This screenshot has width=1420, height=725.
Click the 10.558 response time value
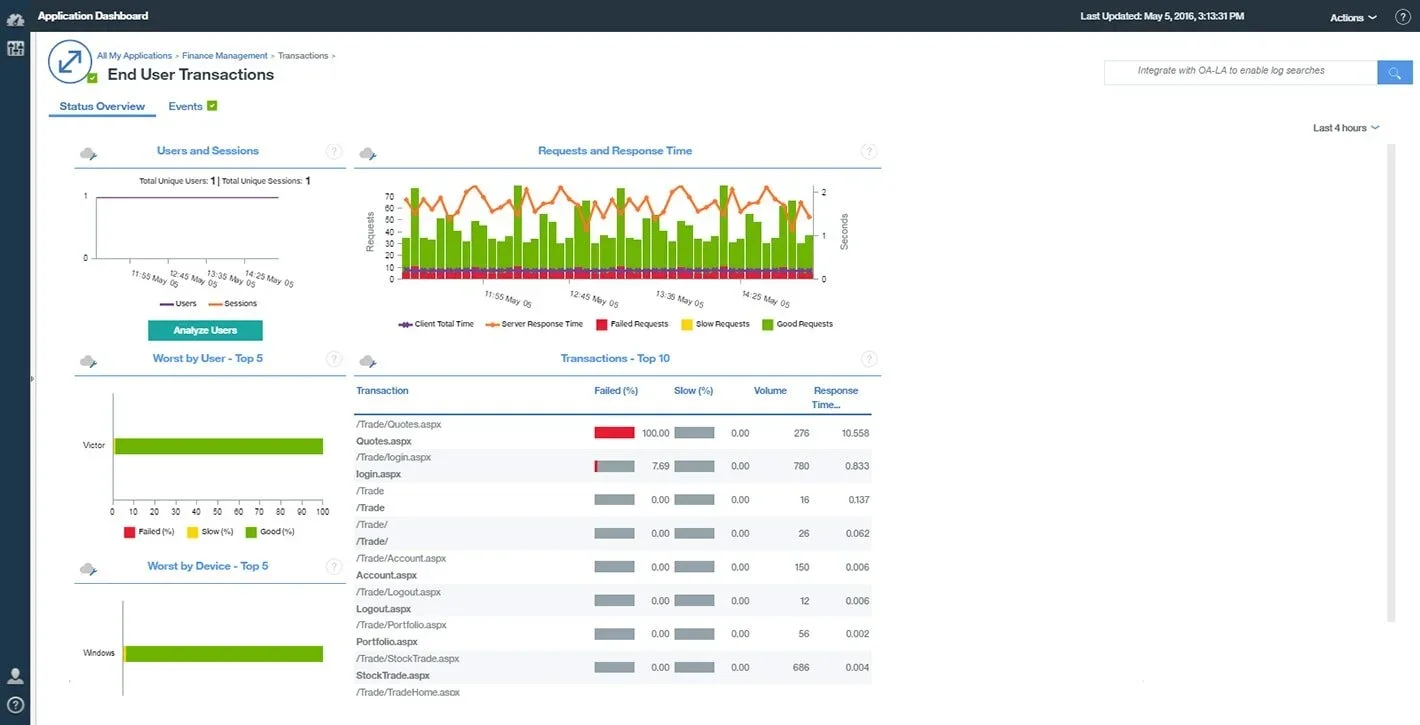855,433
